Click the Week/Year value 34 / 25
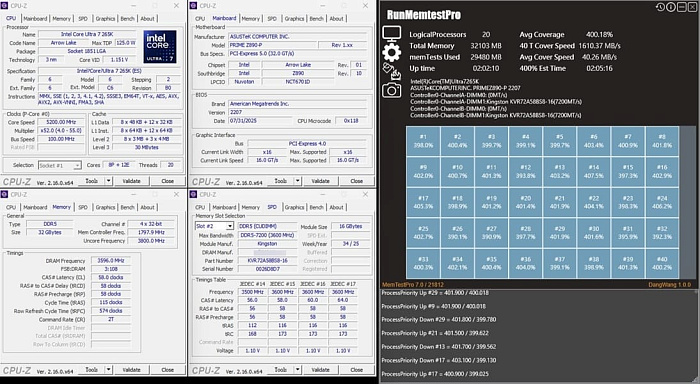 350,244
